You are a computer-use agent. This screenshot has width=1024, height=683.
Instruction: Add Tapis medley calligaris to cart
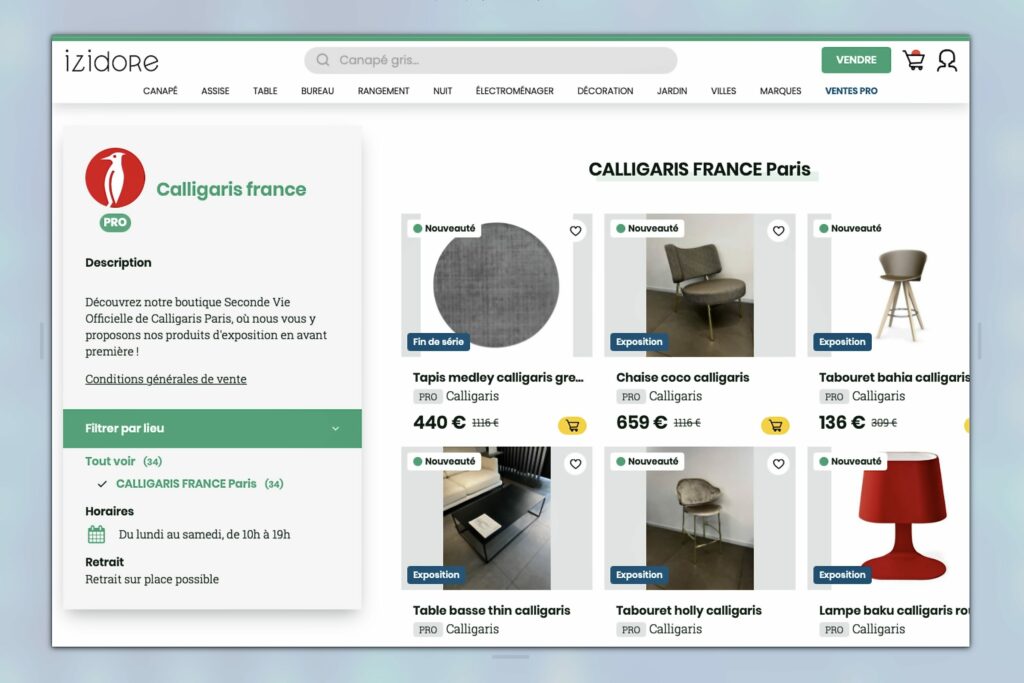[x=572, y=426]
